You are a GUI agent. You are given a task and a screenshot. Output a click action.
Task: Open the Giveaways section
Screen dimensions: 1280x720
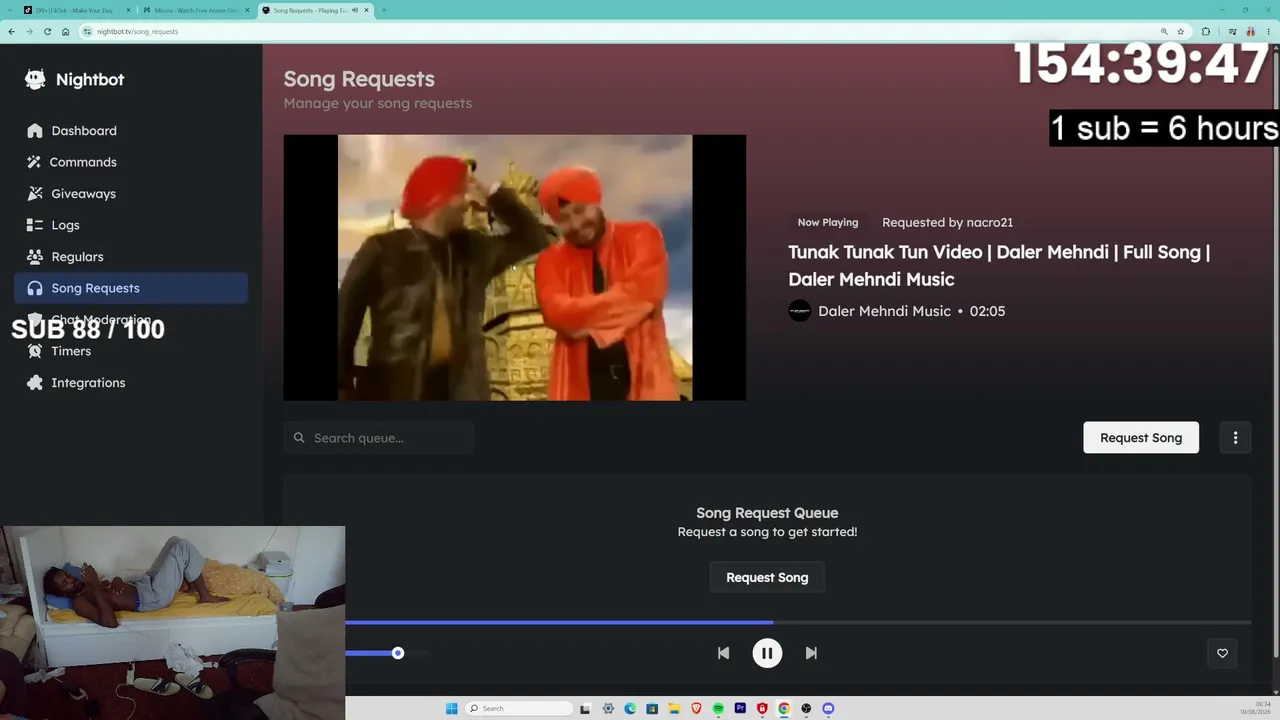click(x=131, y=194)
